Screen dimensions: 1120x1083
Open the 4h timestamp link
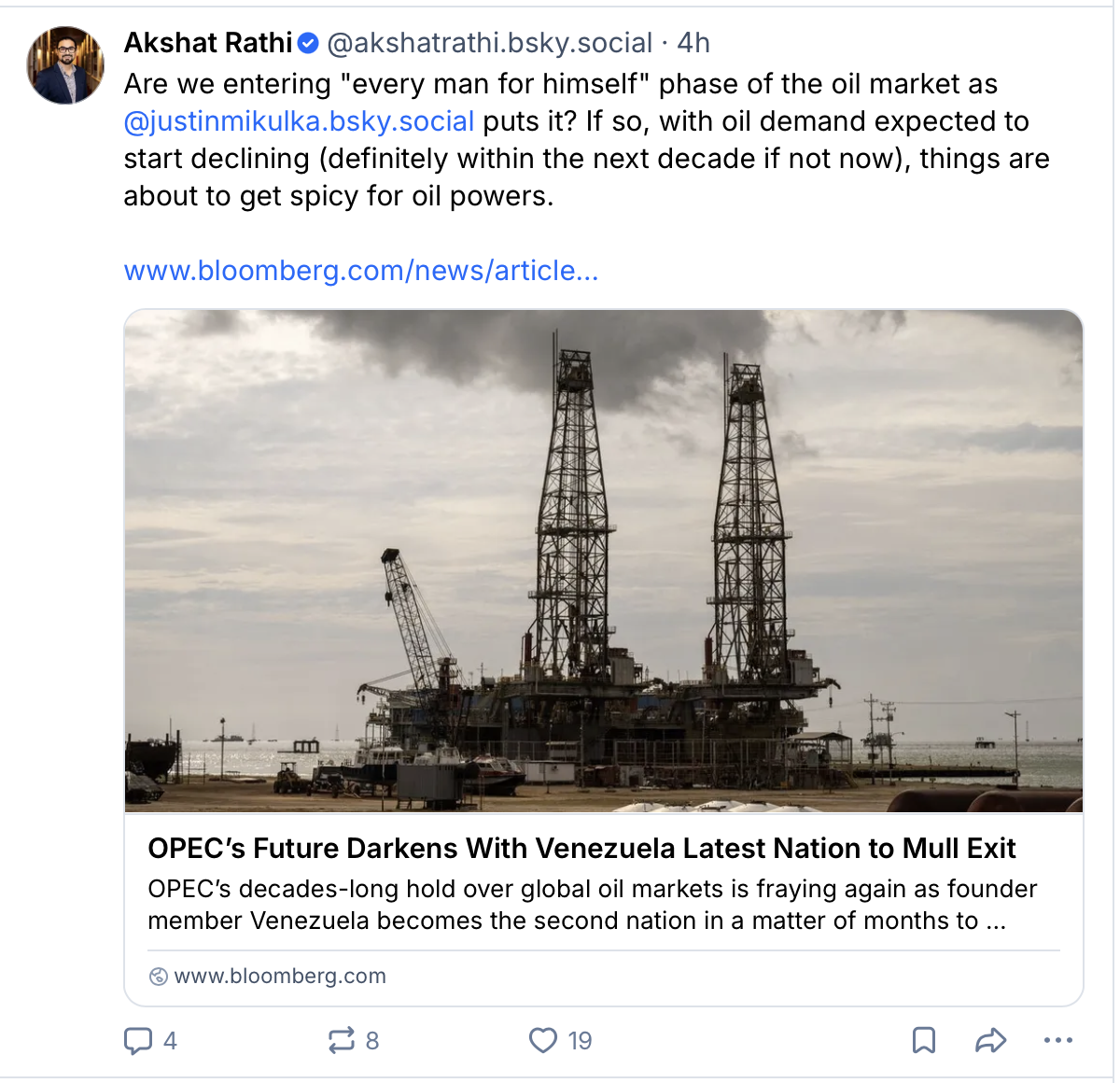693,43
